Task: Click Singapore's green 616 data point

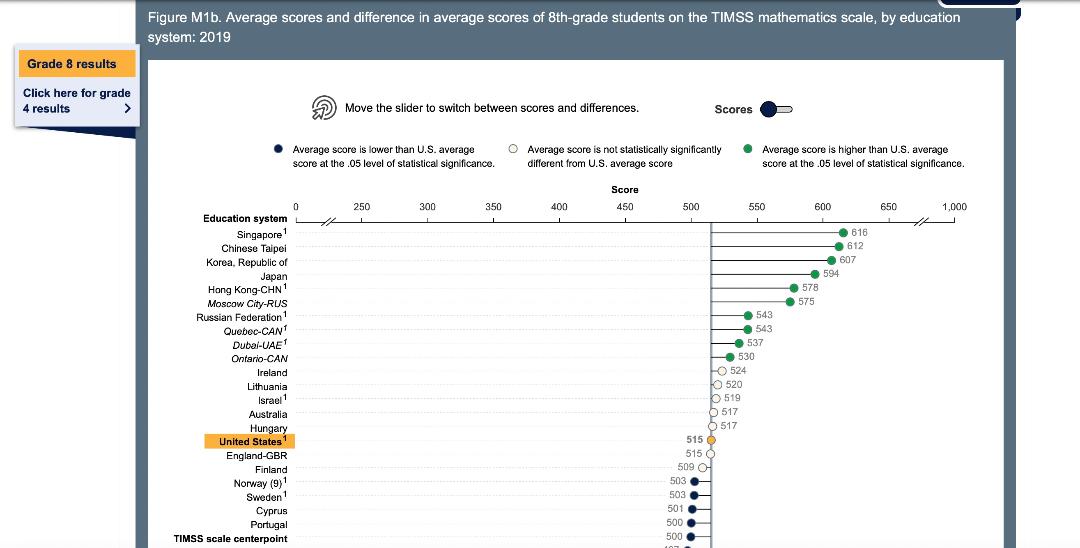Action: pyautogui.click(x=843, y=233)
